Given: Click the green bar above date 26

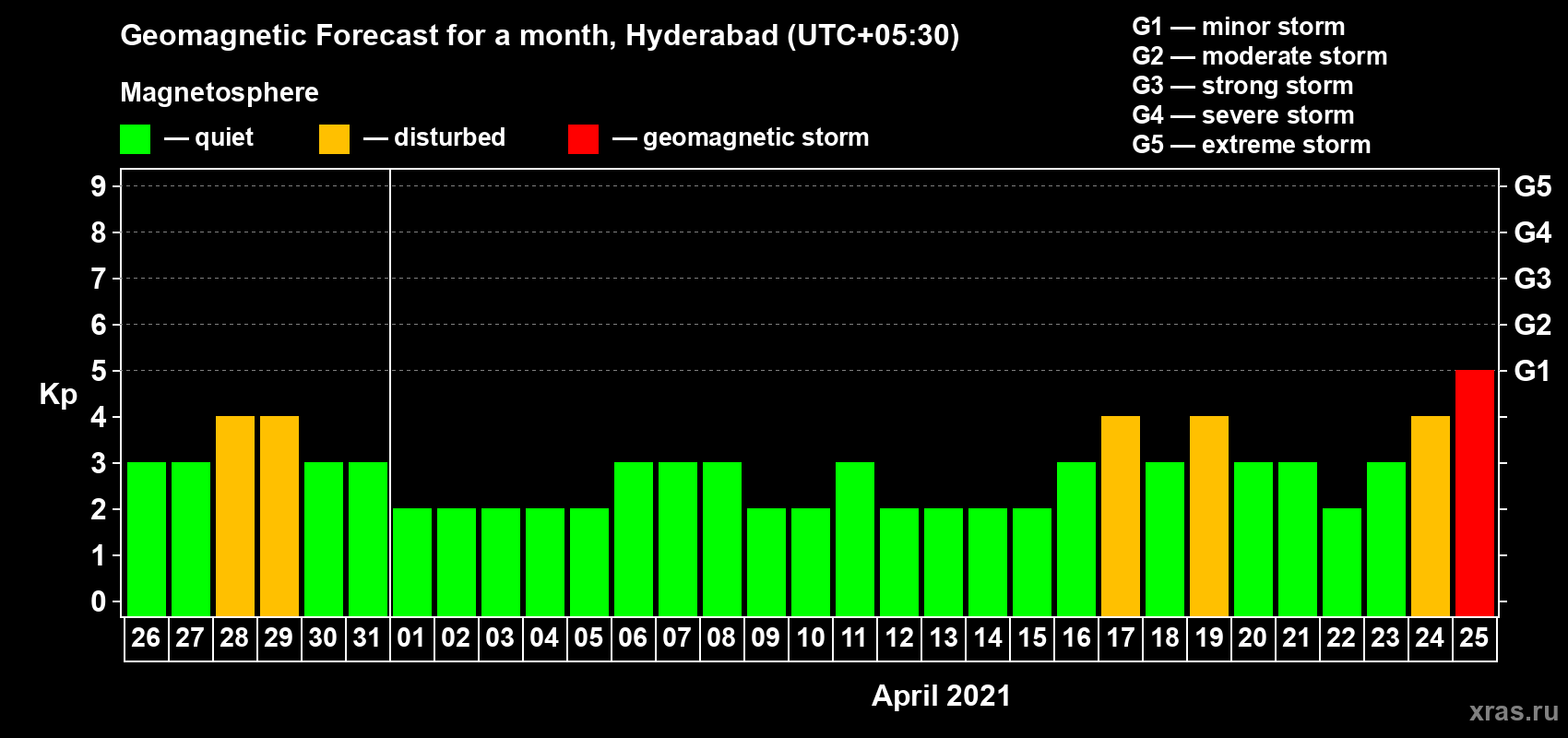Looking at the screenshot, I should 147,539.
